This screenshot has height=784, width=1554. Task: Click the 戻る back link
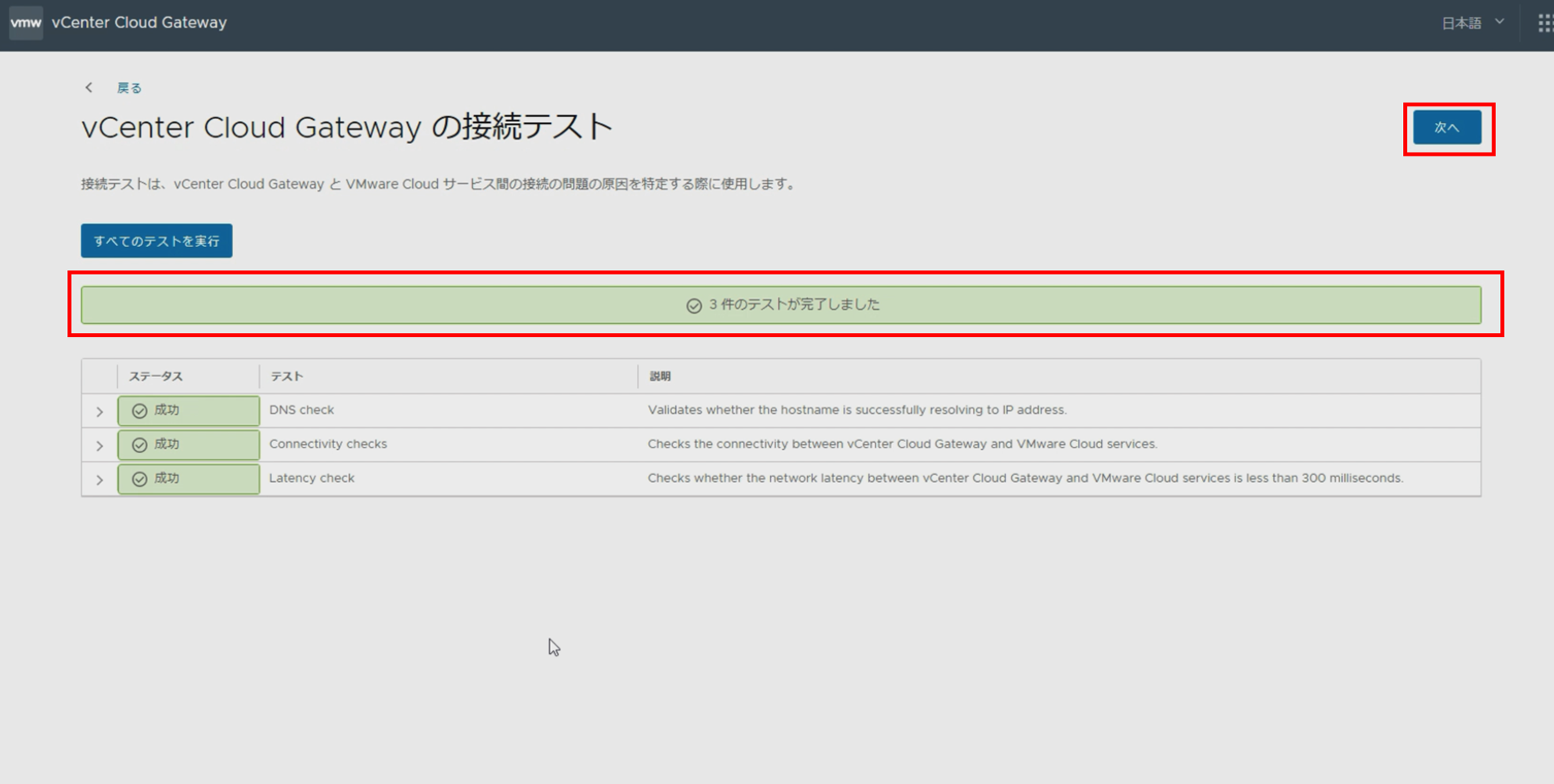(129, 88)
